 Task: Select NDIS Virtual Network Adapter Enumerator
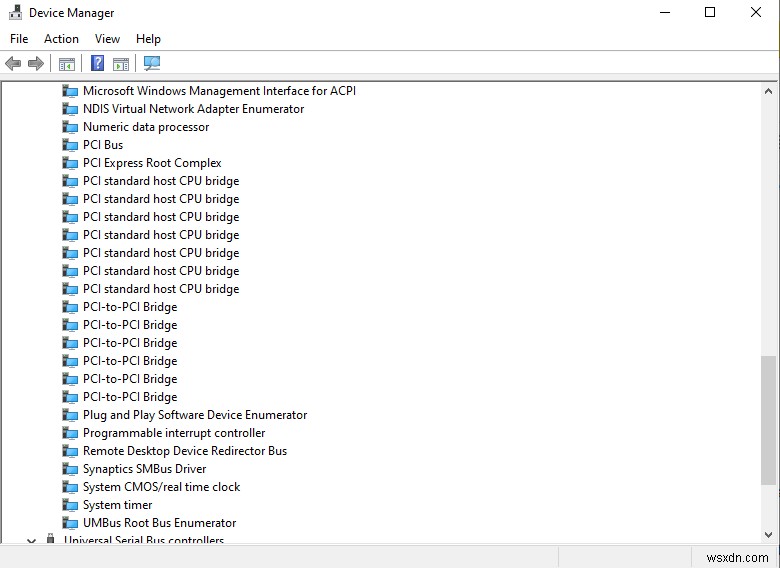[194, 109]
